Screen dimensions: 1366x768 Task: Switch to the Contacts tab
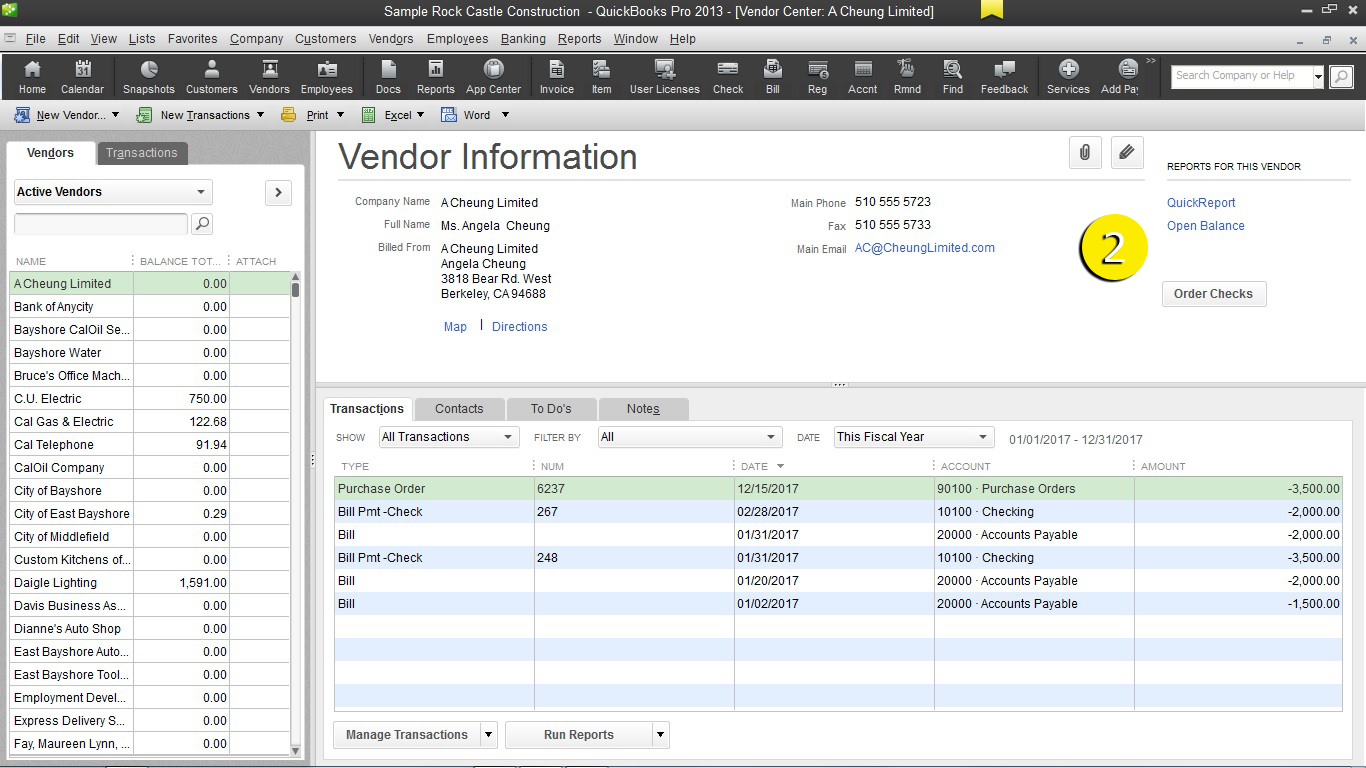pos(458,408)
